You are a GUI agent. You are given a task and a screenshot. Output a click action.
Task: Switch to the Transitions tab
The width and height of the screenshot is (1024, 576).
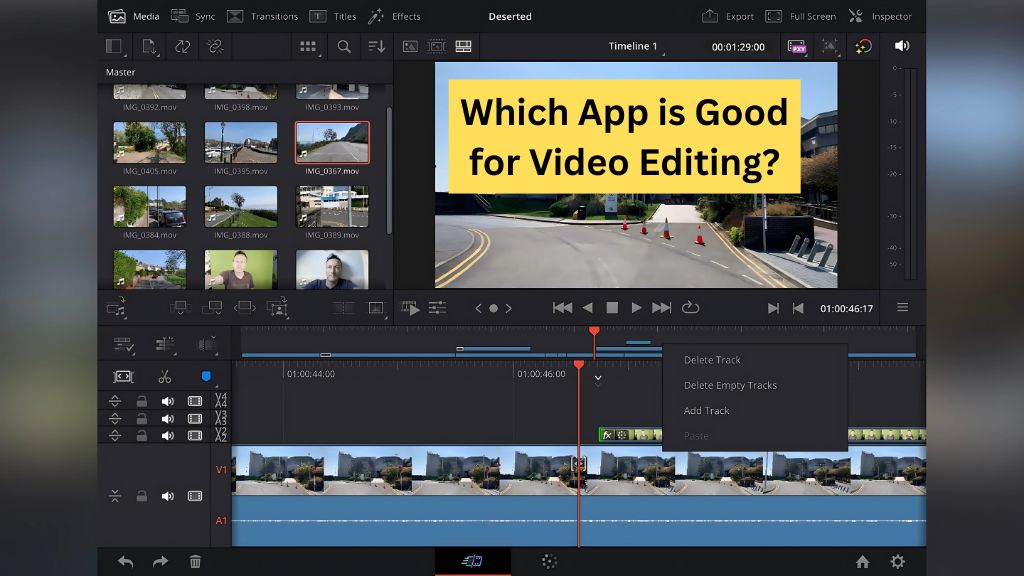tap(263, 16)
